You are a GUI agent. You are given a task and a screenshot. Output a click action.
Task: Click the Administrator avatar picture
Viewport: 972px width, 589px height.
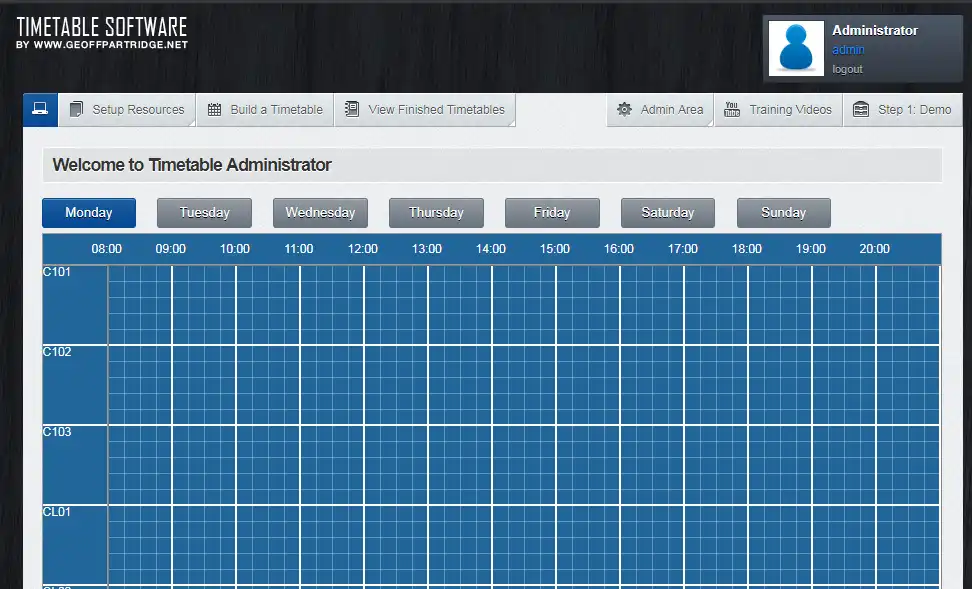coord(794,47)
